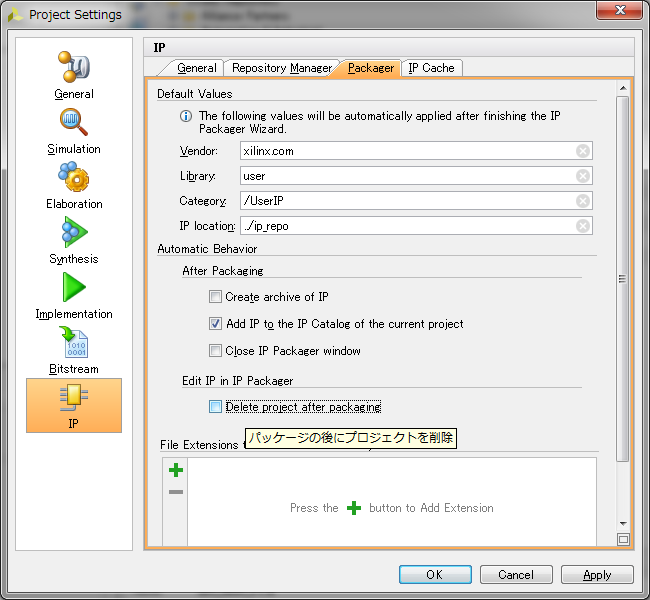Go to the Synthesis settings icon
Viewport: 650px width, 600px height.
pos(74,240)
